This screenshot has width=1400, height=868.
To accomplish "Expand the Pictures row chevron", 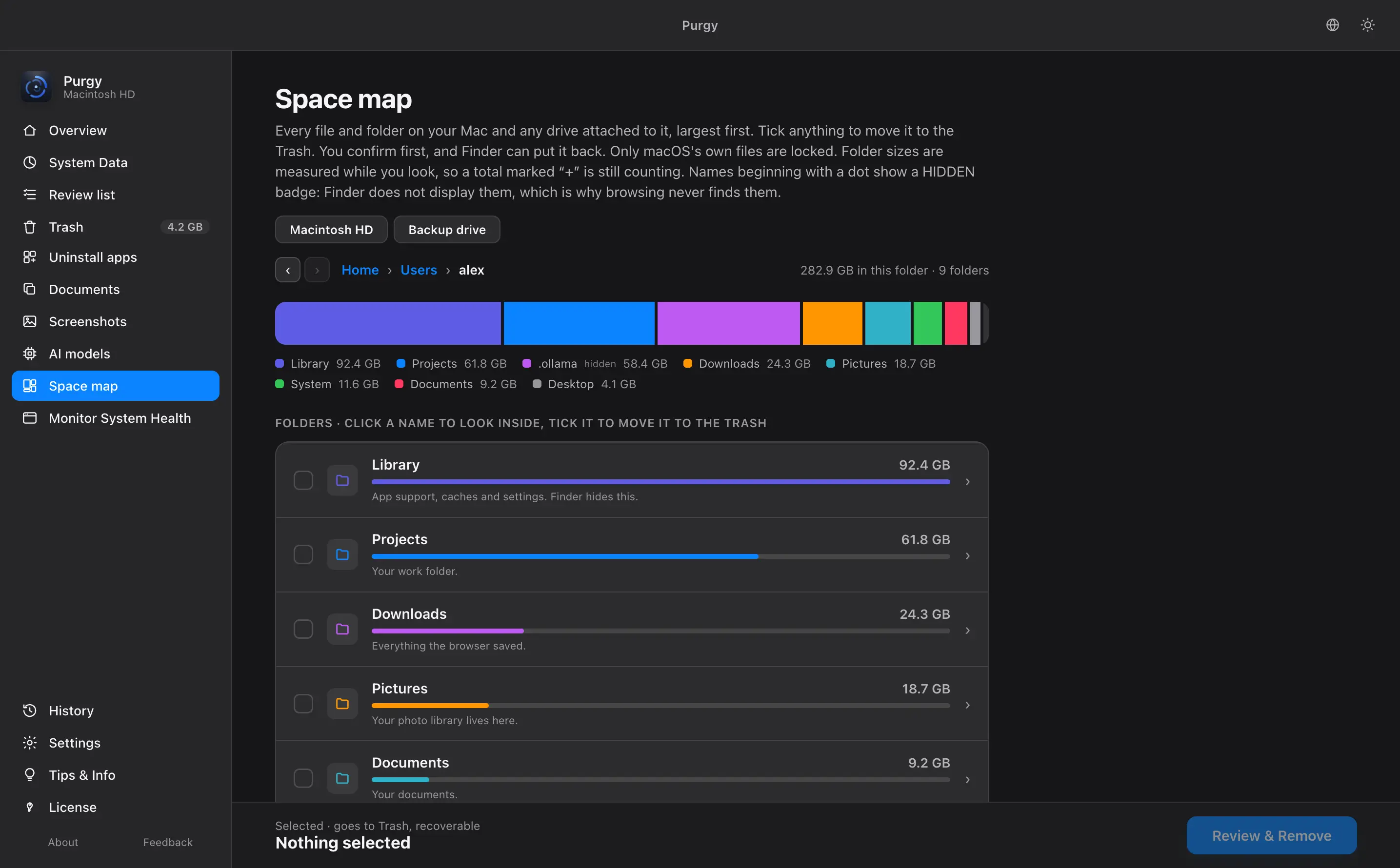I will [968, 705].
